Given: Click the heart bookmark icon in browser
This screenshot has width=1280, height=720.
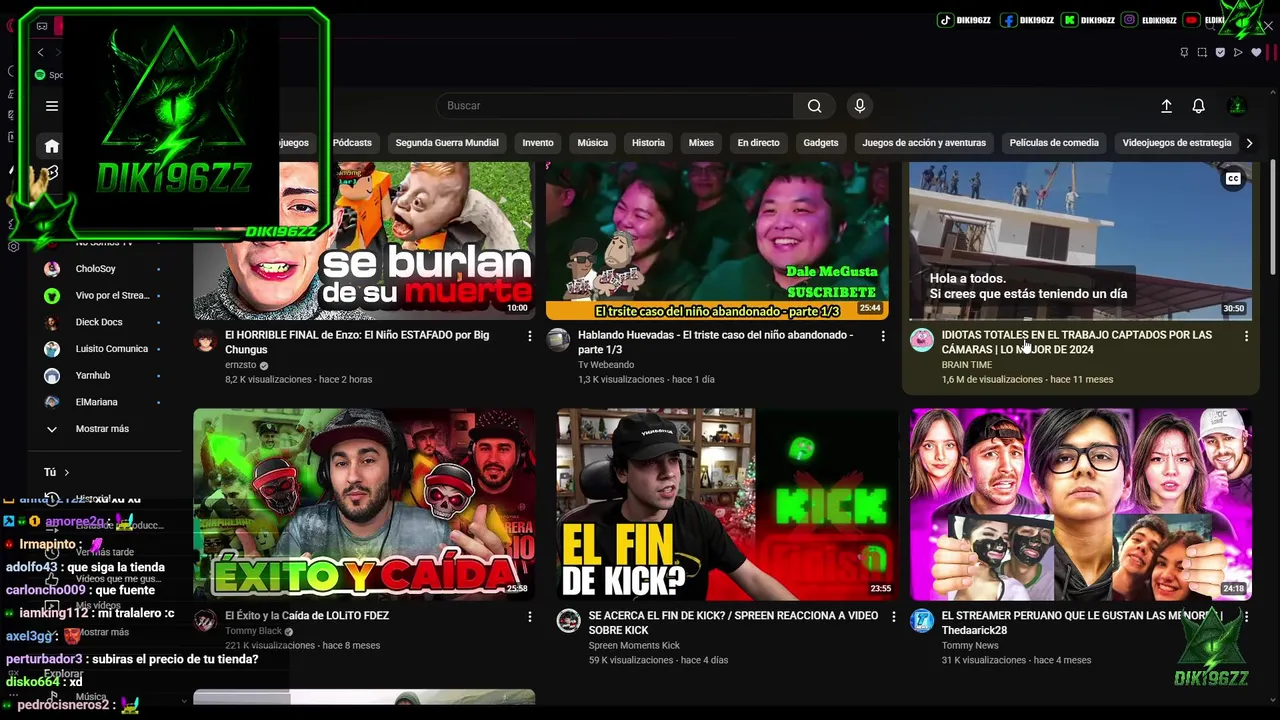Looking at the screenshot, I should tap(1256, 52).
